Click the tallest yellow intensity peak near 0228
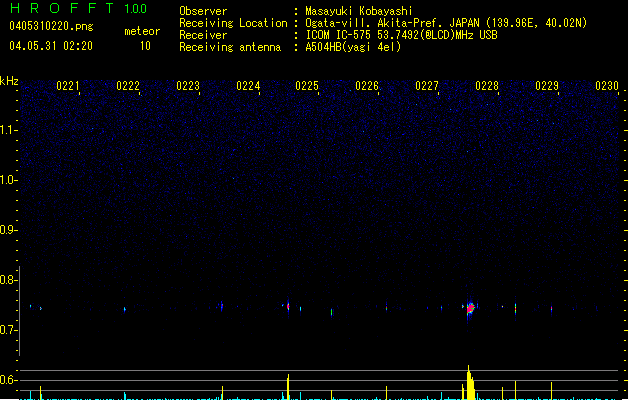Viewport: 629px width, 400px height. point(470,382)
